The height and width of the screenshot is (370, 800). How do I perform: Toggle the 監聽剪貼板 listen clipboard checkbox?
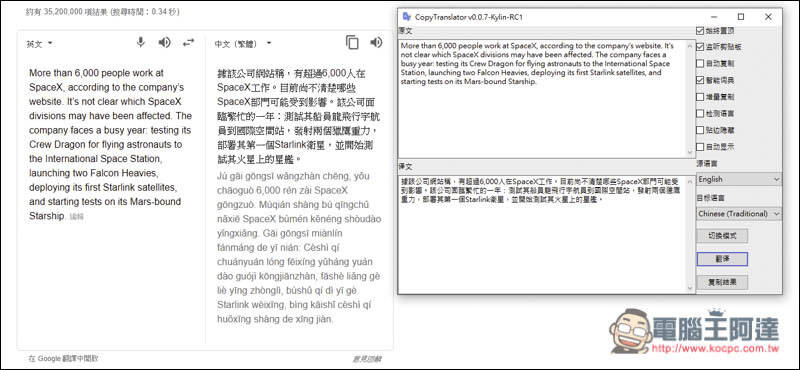click(699, 47)
